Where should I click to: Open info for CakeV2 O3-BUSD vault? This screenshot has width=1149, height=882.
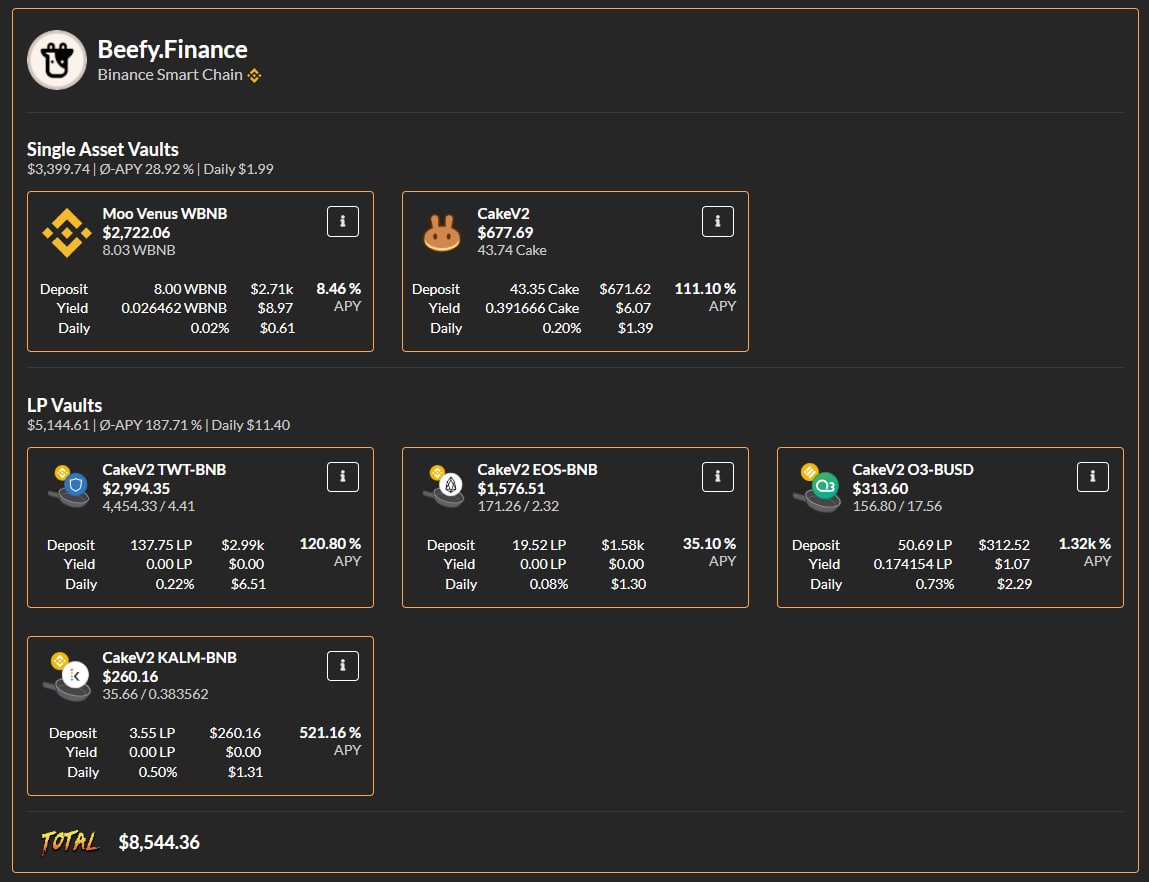(1093, 477)
